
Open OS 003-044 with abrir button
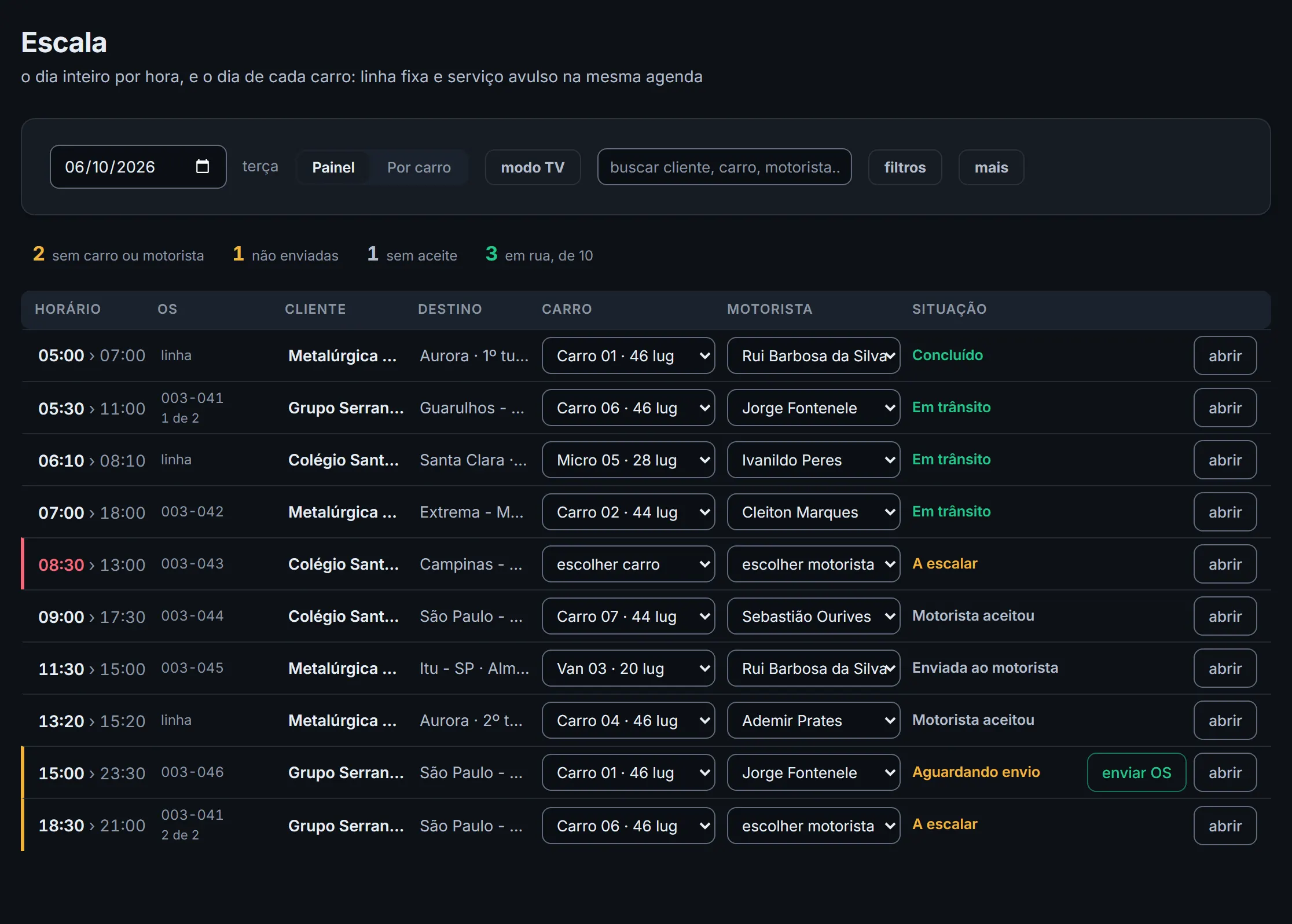click(1225, 616)
